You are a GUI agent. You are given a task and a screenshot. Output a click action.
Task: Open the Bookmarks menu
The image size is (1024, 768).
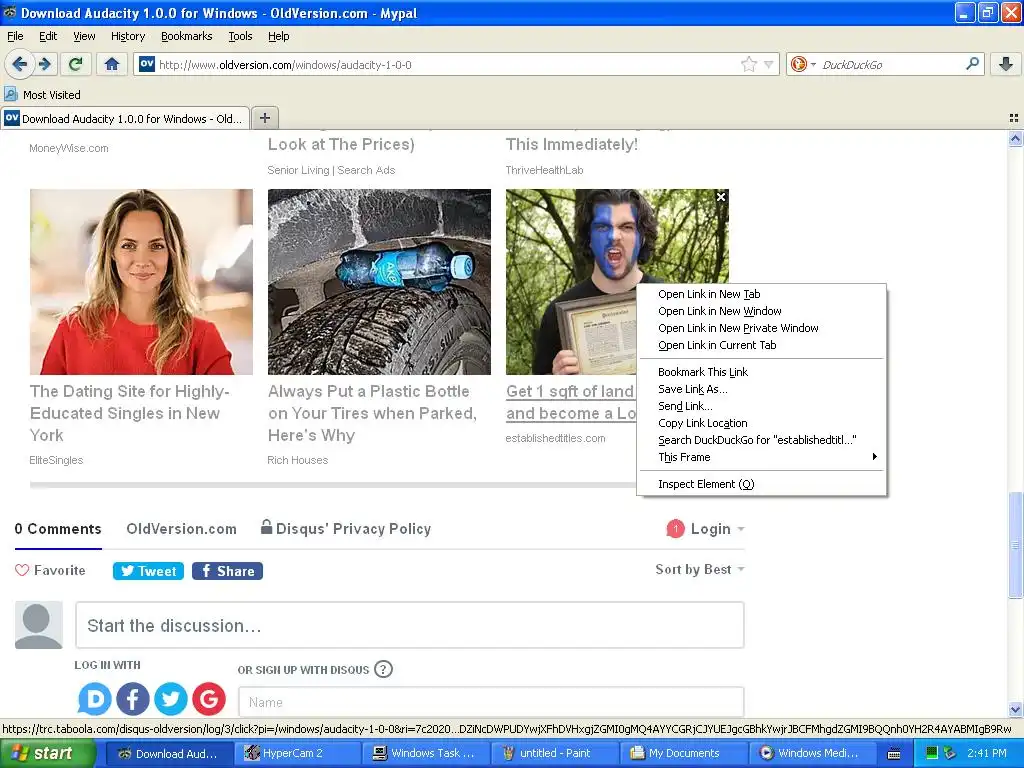tap(187, 36)
